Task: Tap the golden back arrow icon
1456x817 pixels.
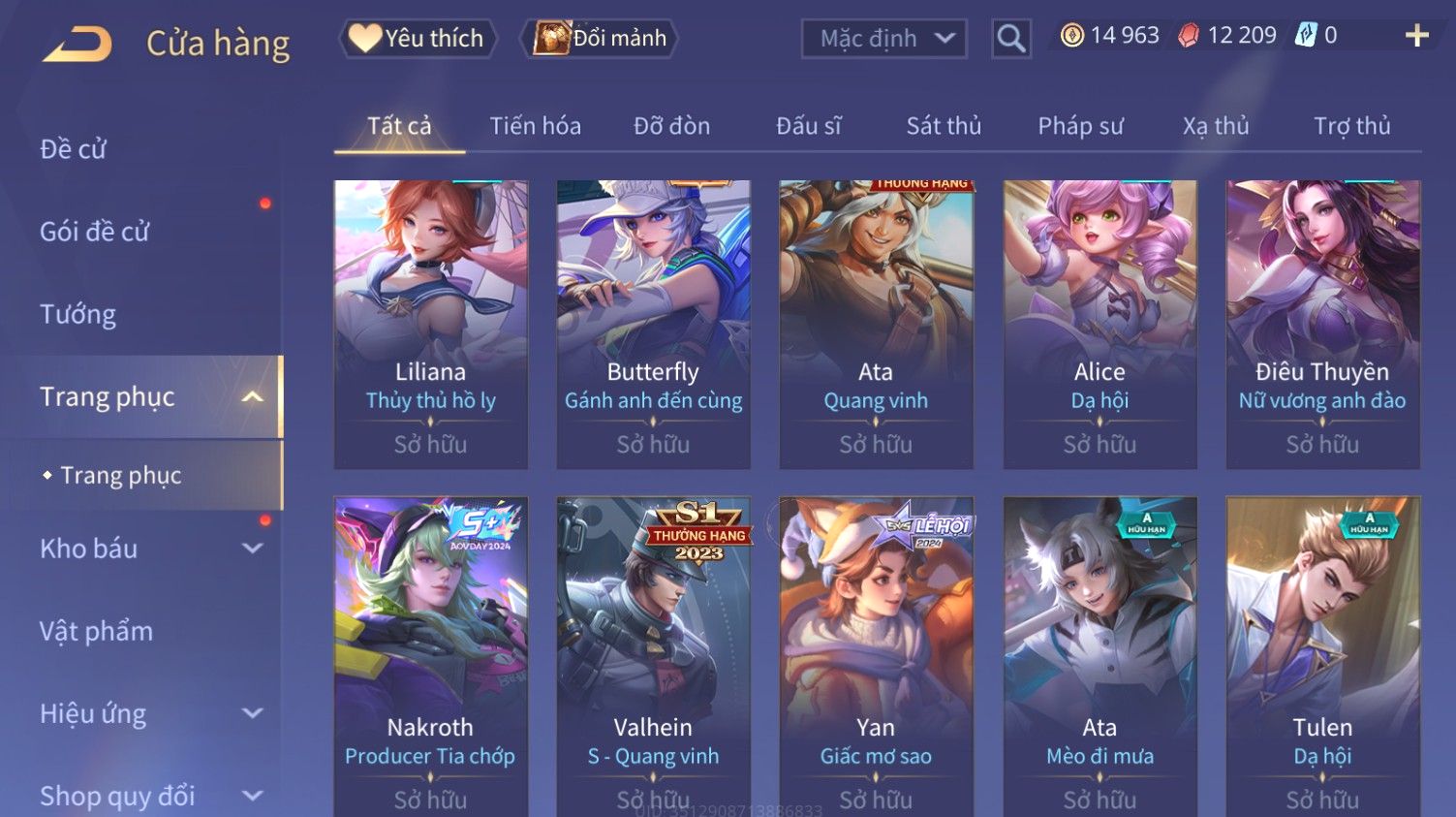Action: (x=77, y=44)
